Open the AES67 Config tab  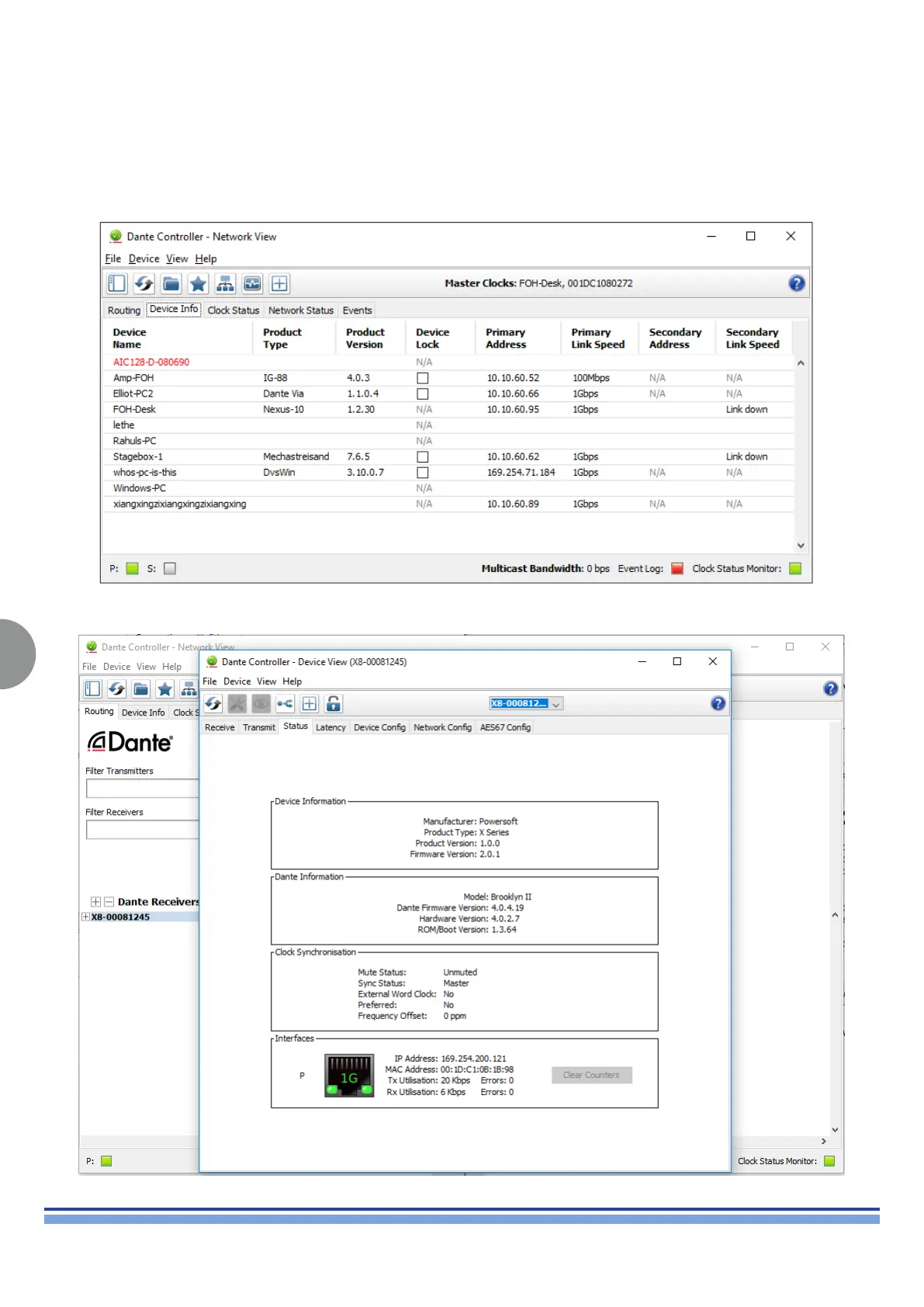(x=505, y=728)
